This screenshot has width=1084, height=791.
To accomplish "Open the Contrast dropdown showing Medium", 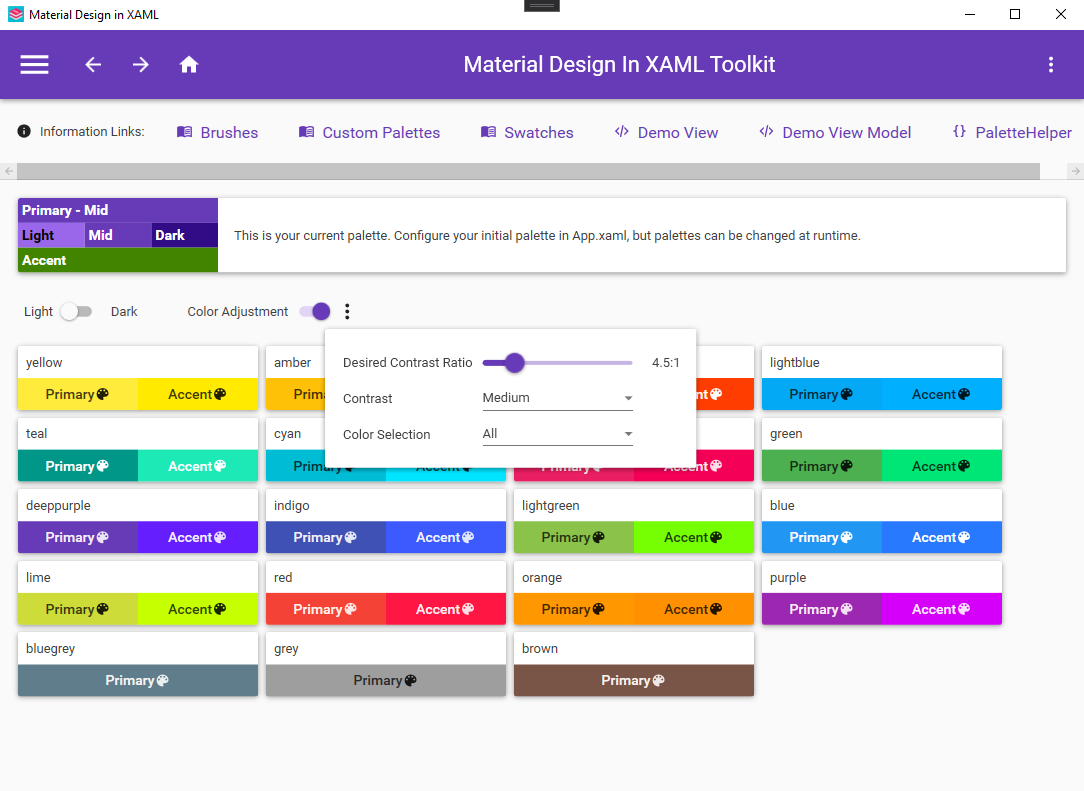I will pyautogui.click(x=557, y=398).
